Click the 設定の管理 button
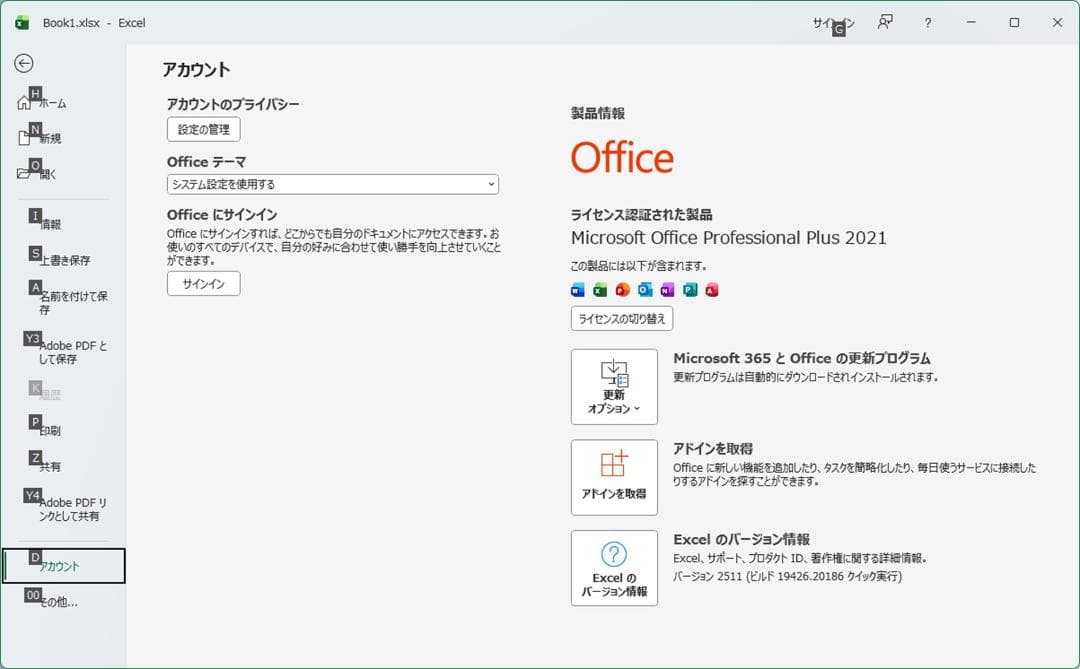The height and width of the screenshot is (669, 1080). [203, 129]
